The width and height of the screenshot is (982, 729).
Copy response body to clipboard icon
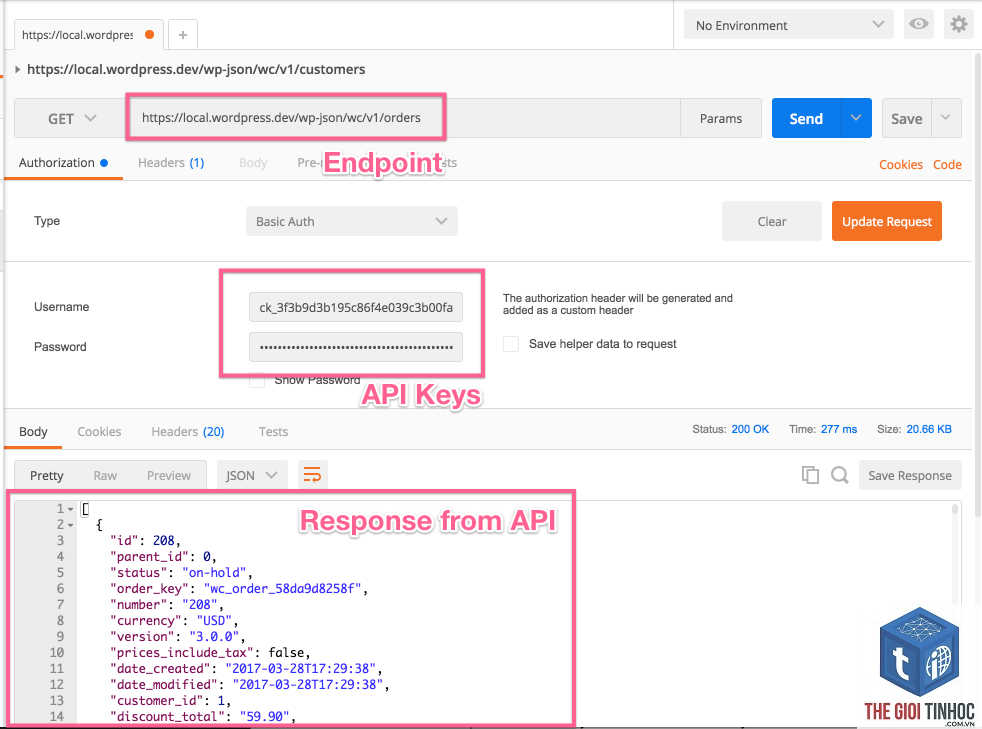[x=810, y=475]
